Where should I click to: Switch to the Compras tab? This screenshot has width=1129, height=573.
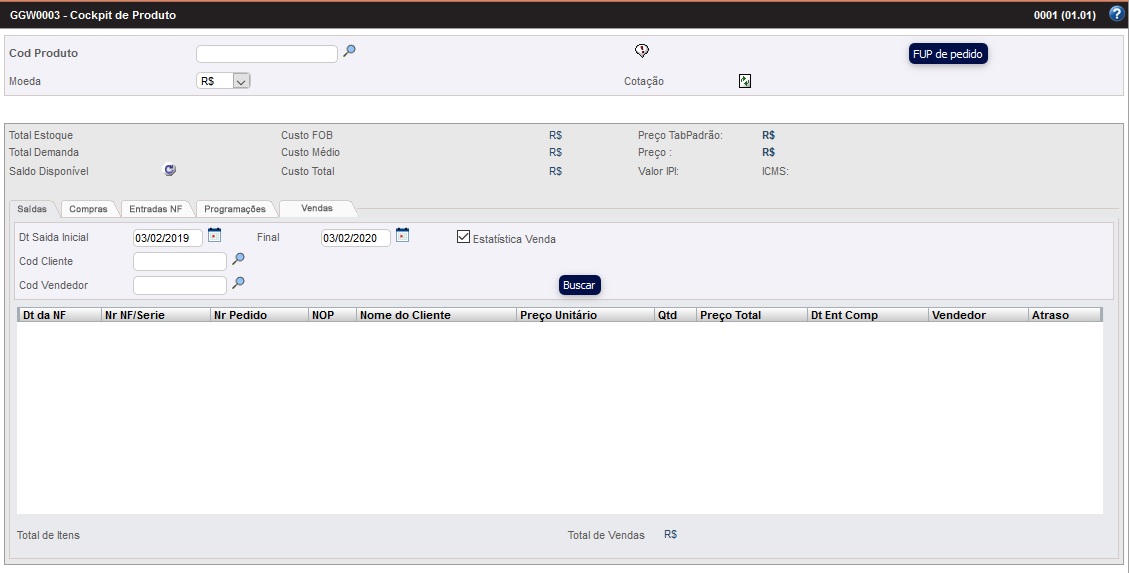(x=88, y=209)
